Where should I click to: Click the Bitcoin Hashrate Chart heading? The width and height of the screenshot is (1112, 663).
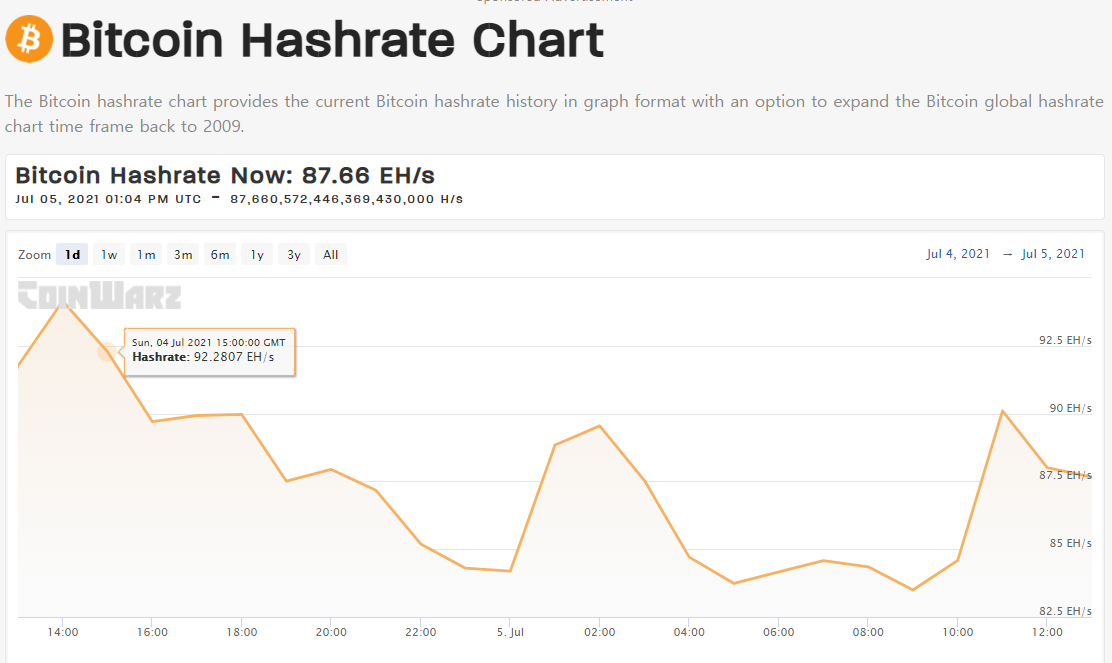tap(333, 40)
